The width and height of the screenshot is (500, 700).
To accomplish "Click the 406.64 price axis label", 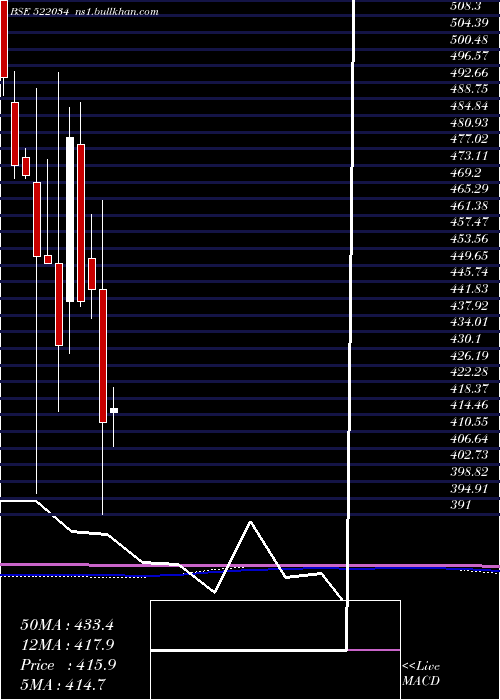I will (469, 438).
